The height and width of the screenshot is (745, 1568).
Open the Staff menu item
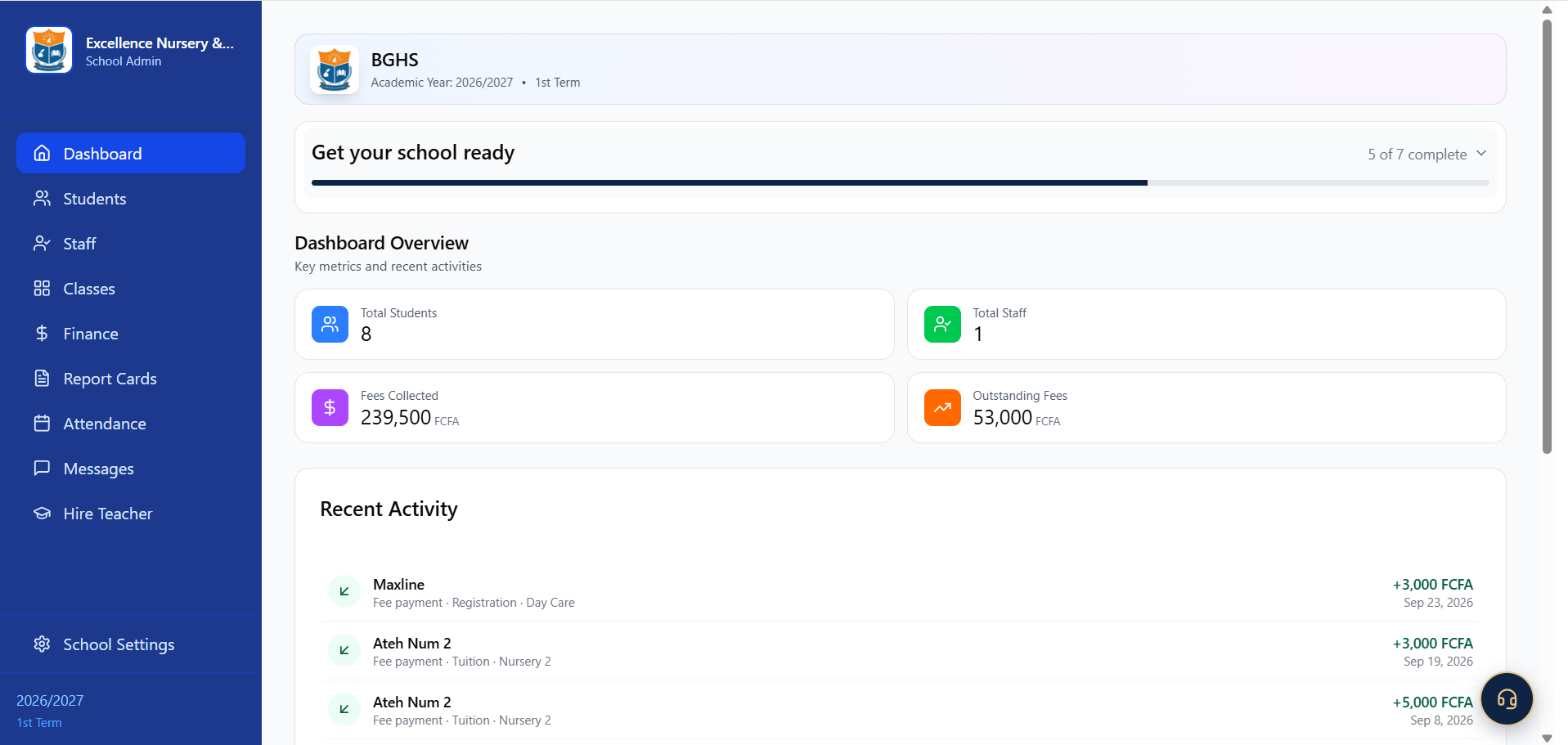tap(131, 243)
